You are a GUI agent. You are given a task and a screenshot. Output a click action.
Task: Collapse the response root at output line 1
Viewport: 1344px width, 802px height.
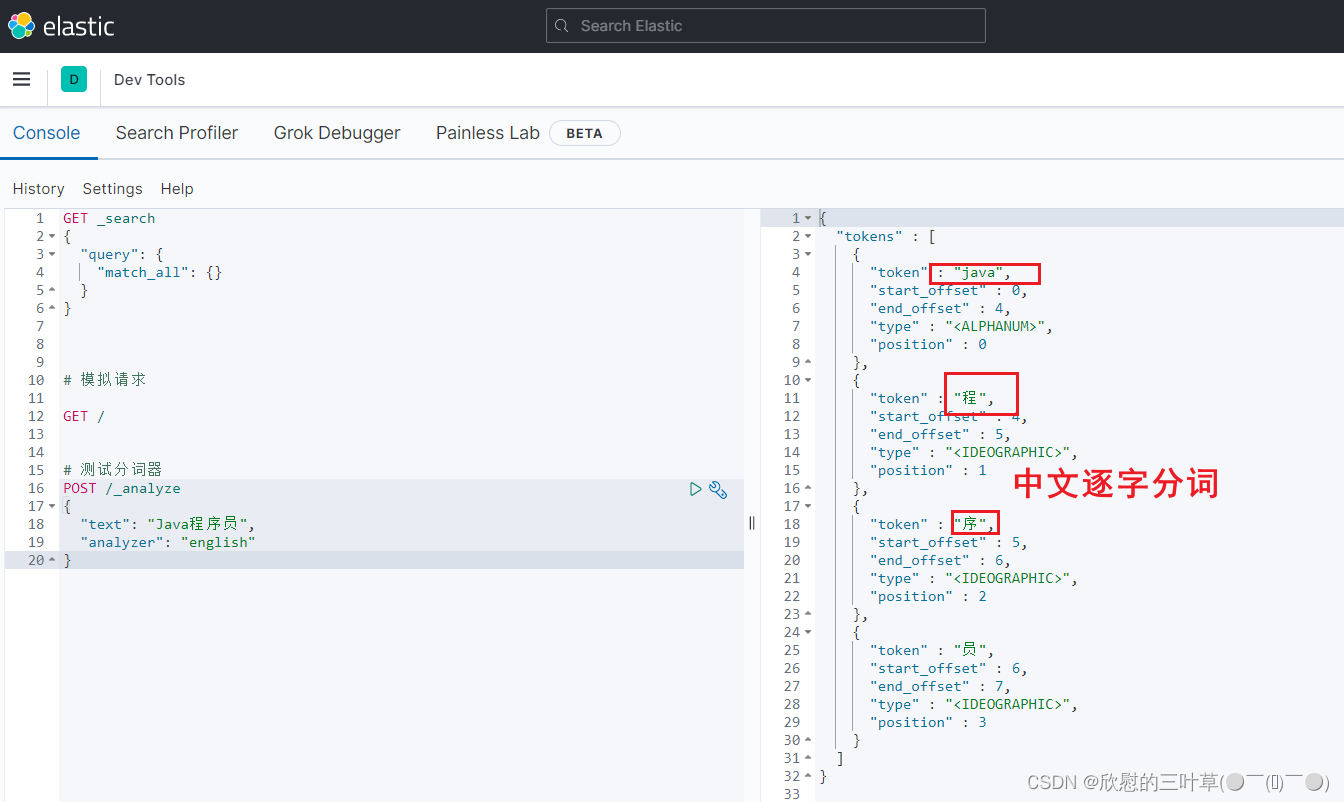[x=808, y=218]
